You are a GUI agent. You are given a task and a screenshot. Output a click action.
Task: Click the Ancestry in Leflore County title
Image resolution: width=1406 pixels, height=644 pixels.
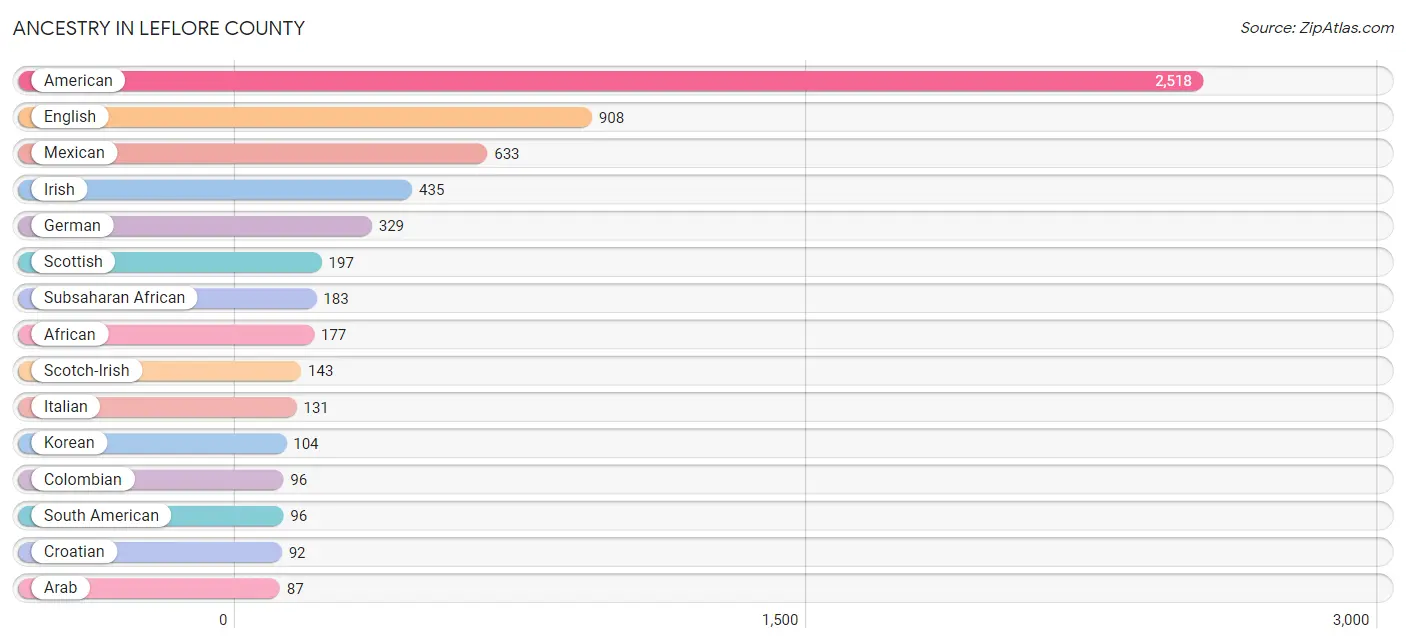(x=159, y=28)
